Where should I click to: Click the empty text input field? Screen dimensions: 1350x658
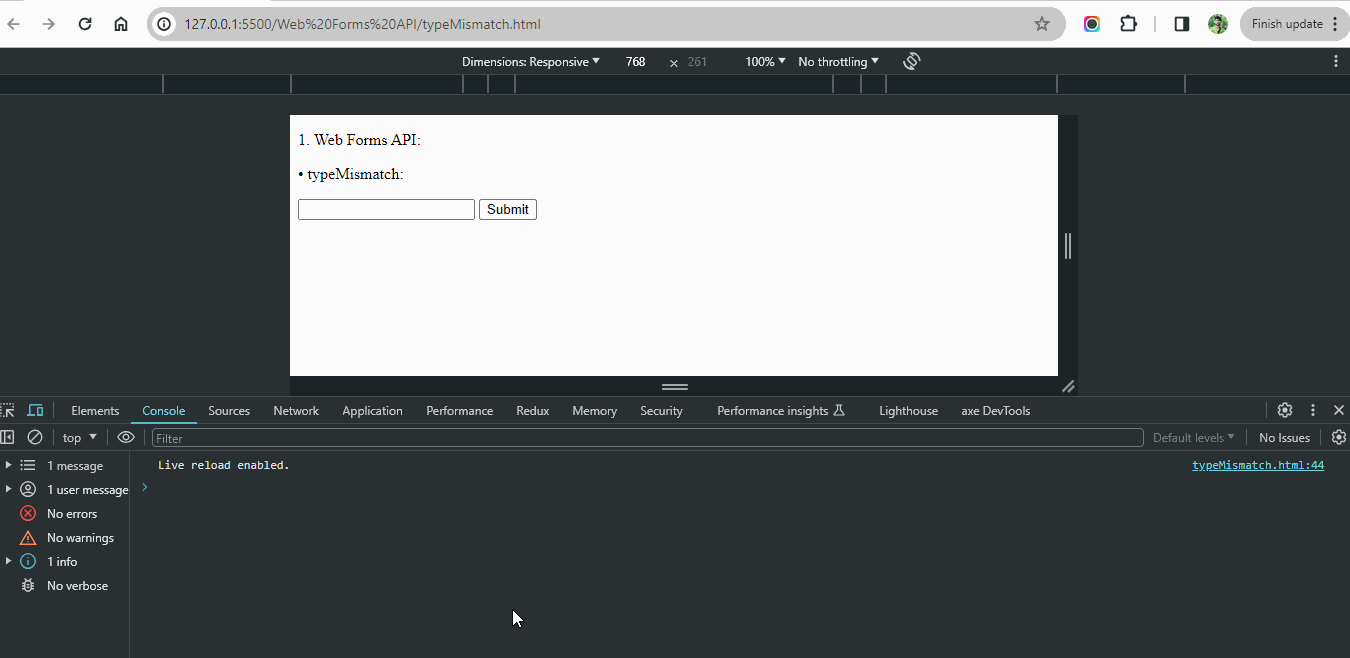tap(386, 209)
